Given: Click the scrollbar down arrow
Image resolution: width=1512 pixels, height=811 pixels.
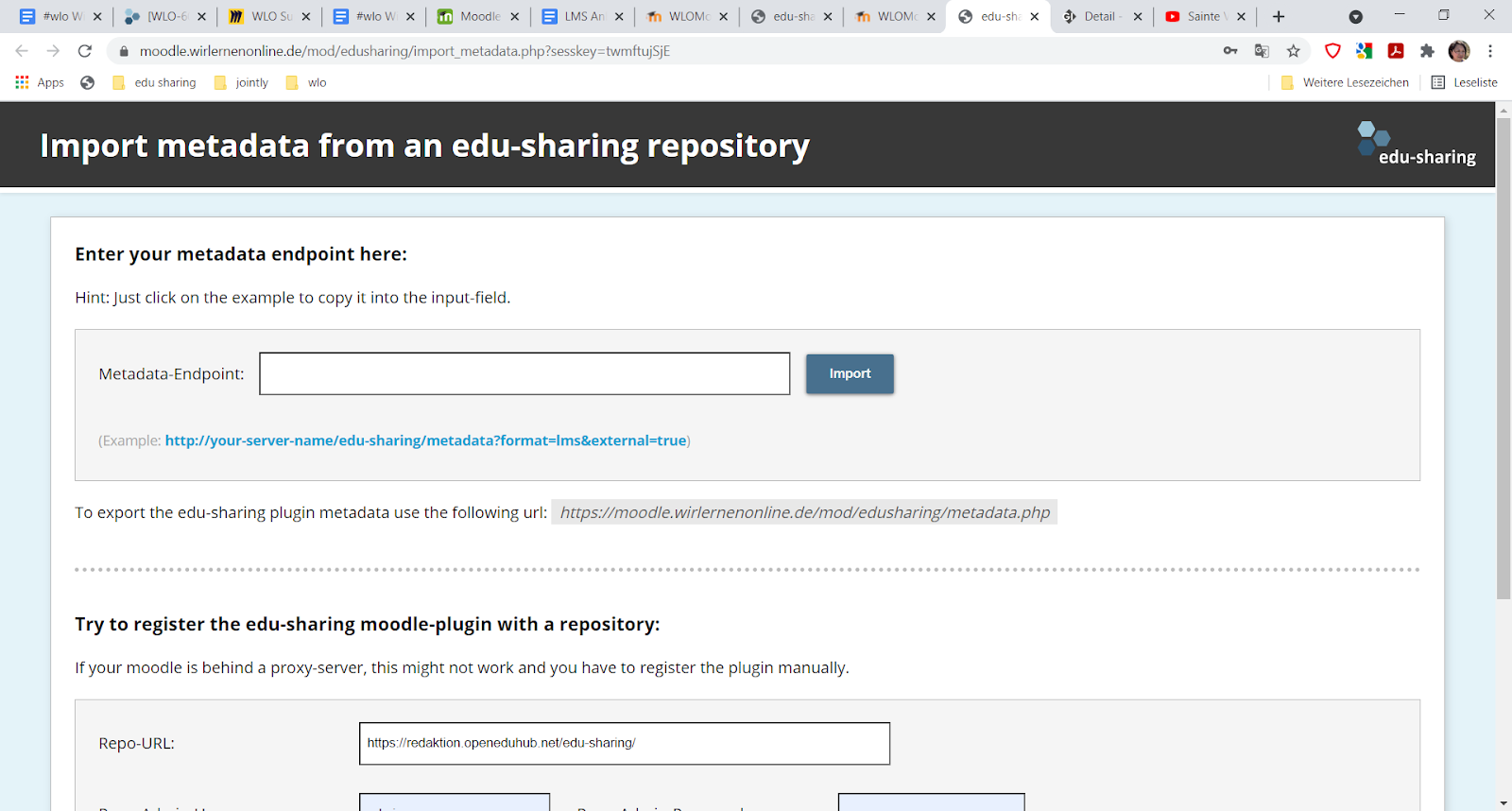Looking at the screenshot, I should 1503,803.
